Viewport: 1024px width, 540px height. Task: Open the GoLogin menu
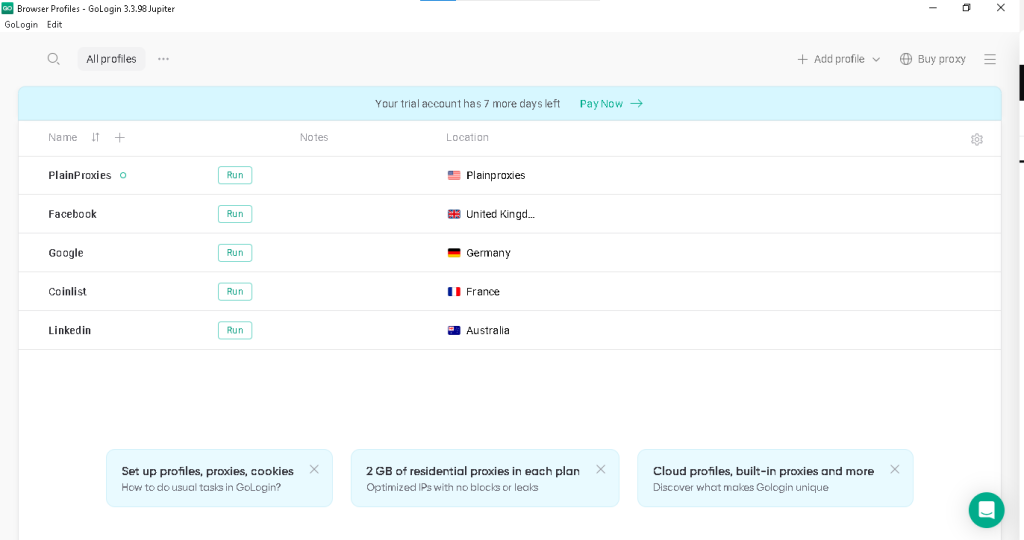pyautogui.click(x=21, y=24)
